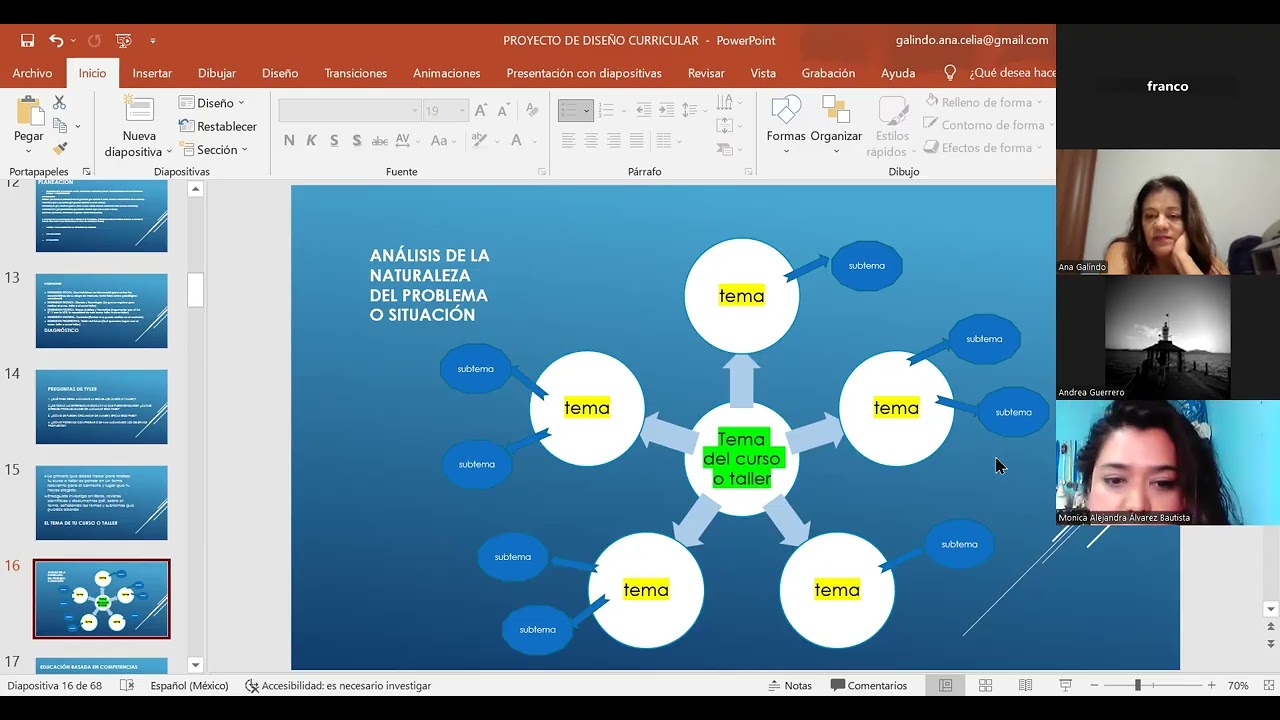Select slide 15 thumbnail
The height and width of the screenshot is (720, 1280).
click(x=102, y=503)
